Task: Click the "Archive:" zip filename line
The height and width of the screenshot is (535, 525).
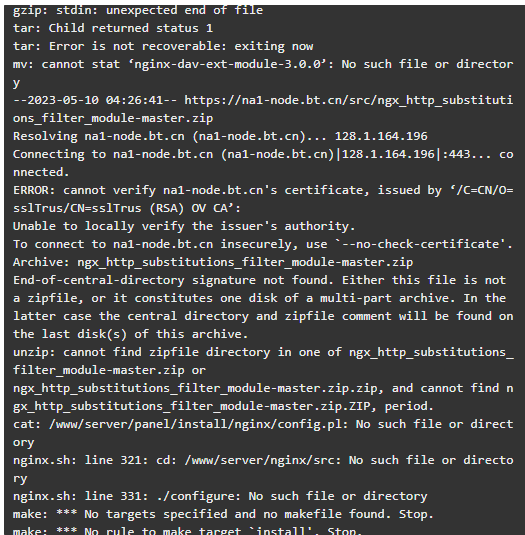Action: 213,262
